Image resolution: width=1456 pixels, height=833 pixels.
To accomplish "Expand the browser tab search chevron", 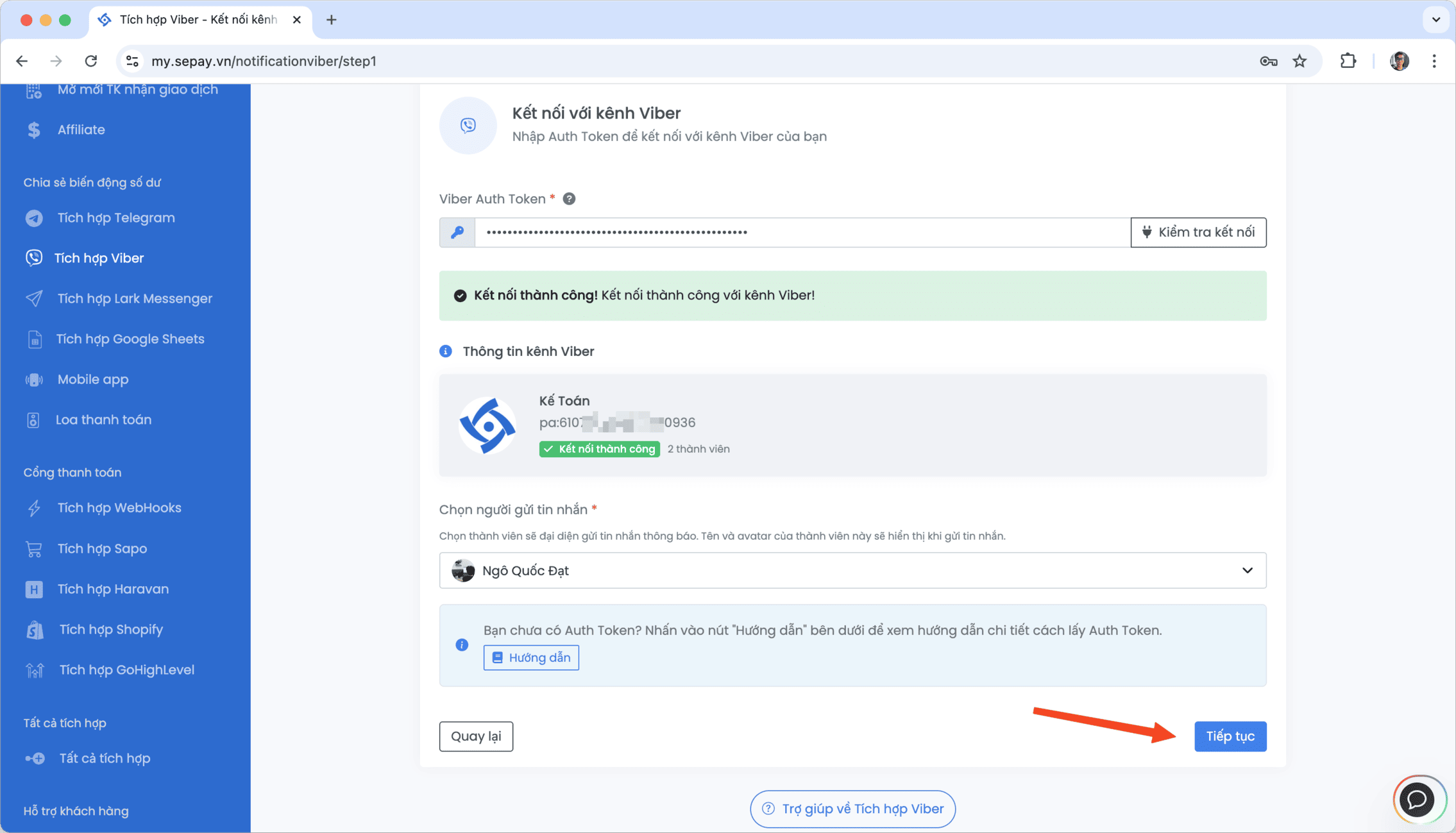I will (1436, 19).
